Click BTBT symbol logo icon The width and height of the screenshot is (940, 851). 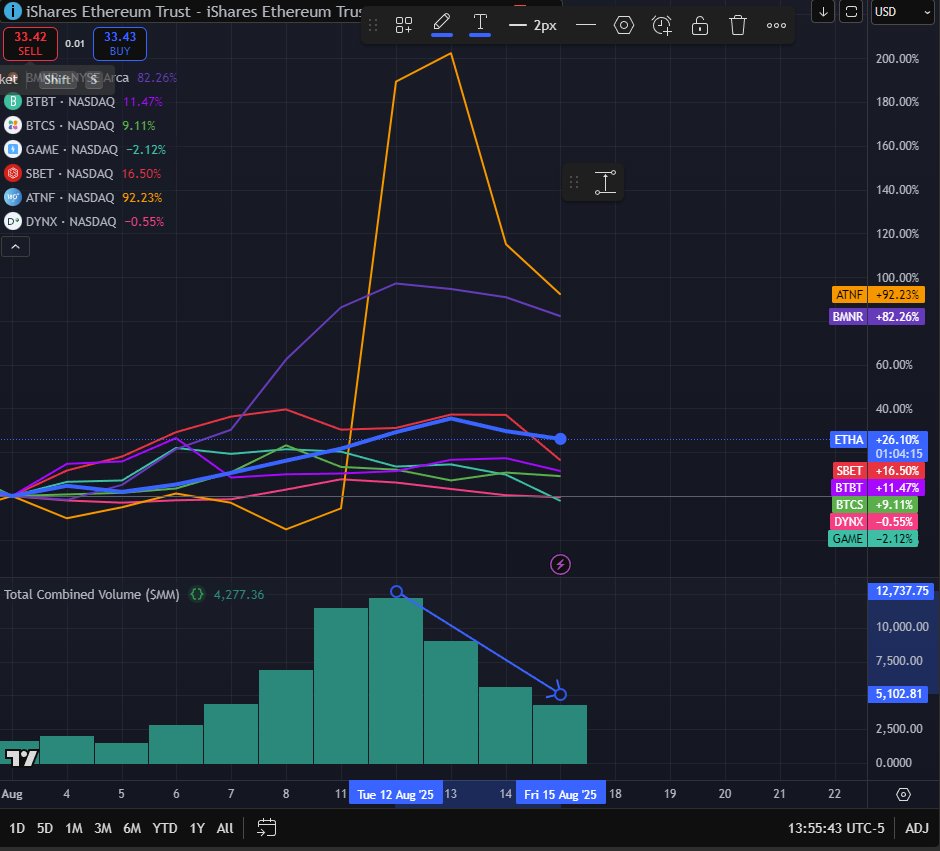point(13,102)
